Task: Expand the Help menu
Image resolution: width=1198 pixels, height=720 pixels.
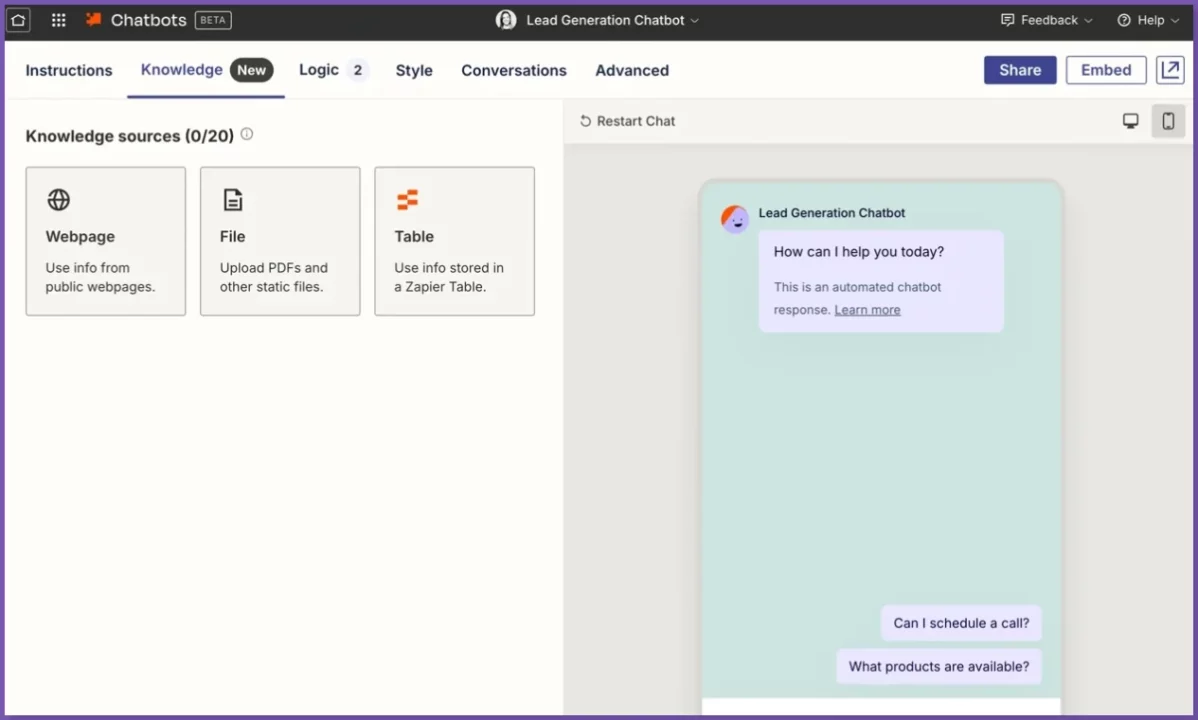Action: [1147, 19]
